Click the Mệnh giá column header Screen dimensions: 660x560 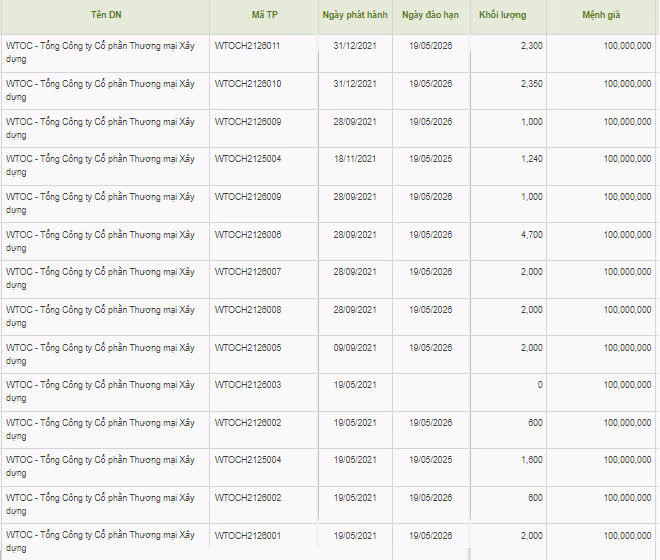tap(600, 16)
